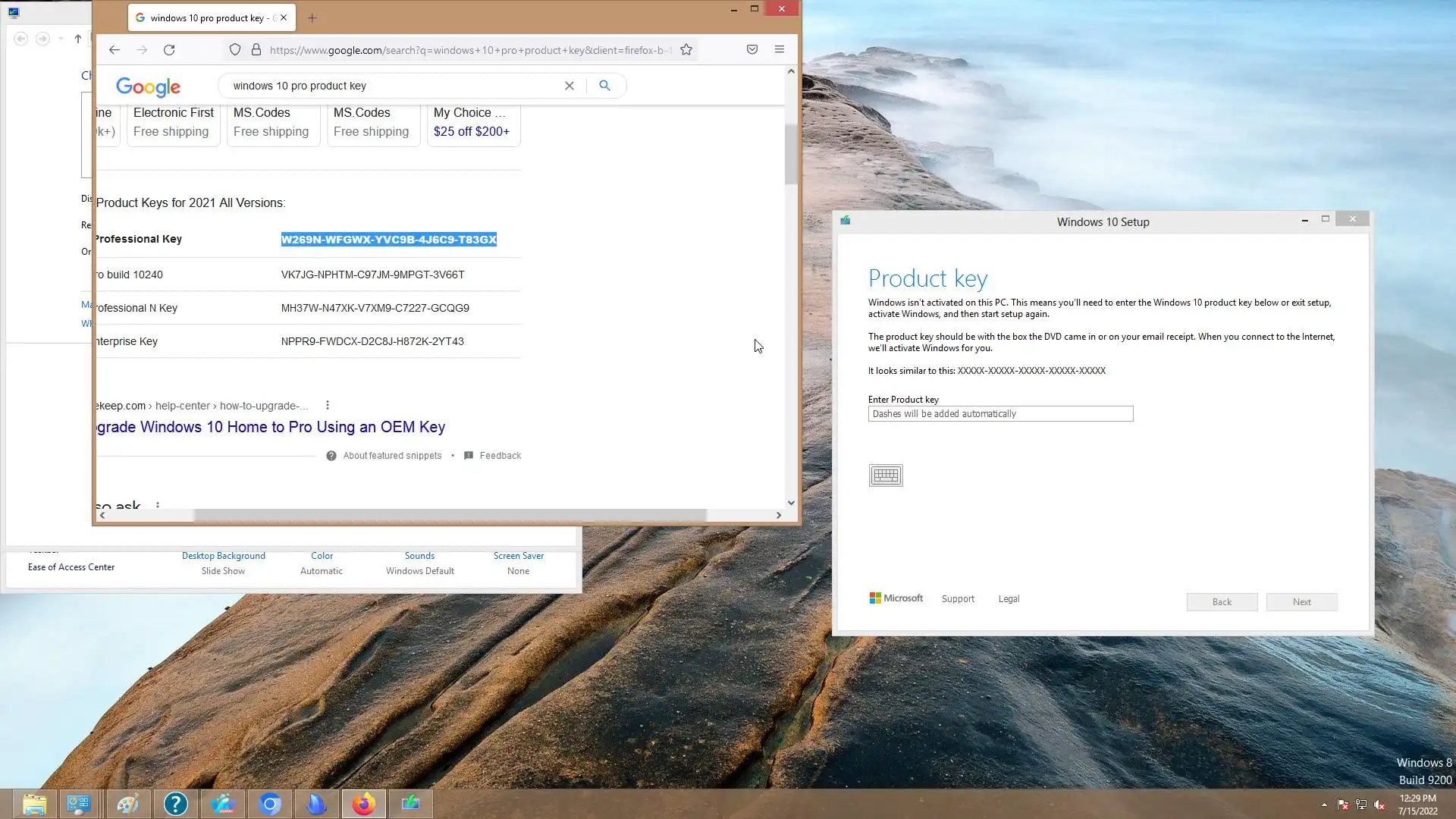The image size is (1456, 819).
Task: Click the Firefox icon in the taskbar
Action: point(363,803)
